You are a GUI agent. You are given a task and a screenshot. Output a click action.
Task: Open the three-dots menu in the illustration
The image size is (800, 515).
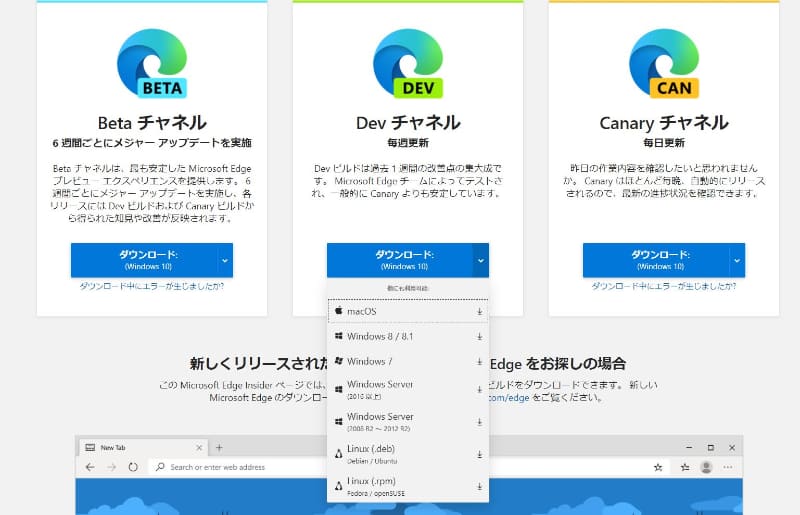pos(728,467)
